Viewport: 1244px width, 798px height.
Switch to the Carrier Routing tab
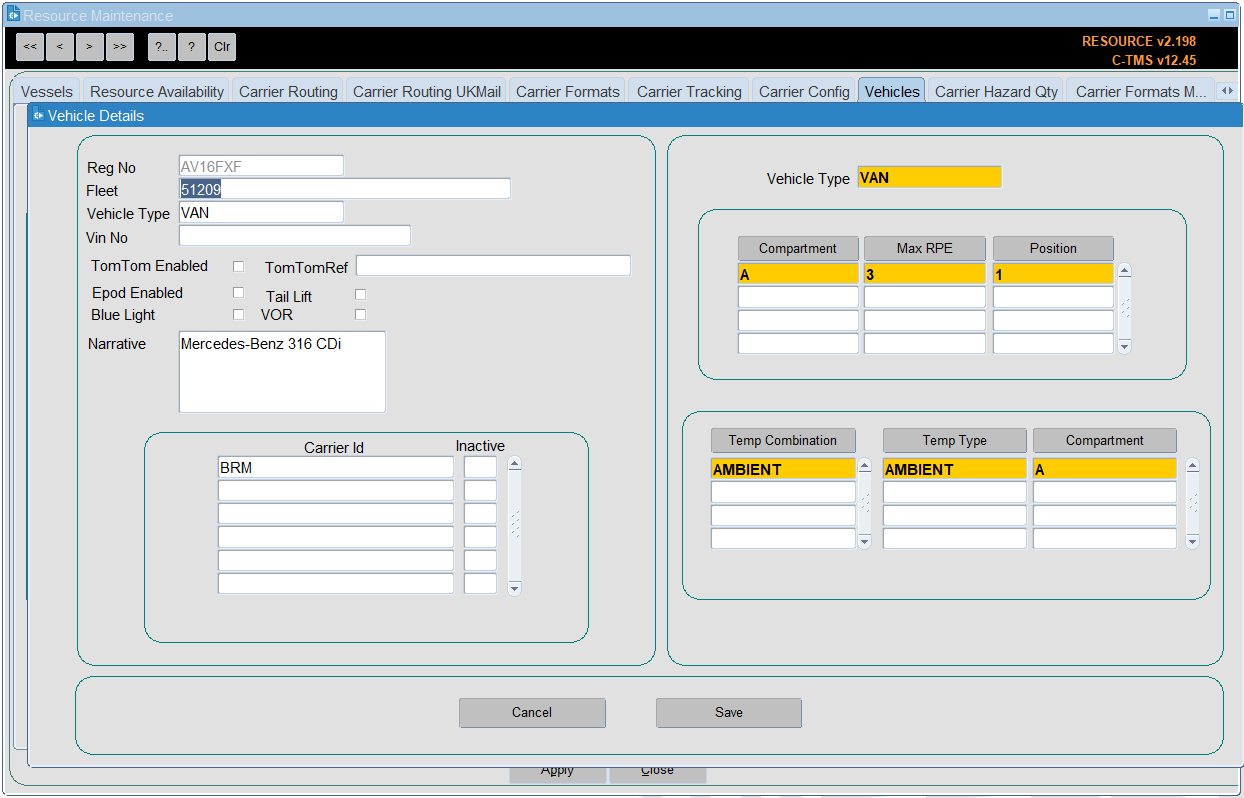[288, 91]
